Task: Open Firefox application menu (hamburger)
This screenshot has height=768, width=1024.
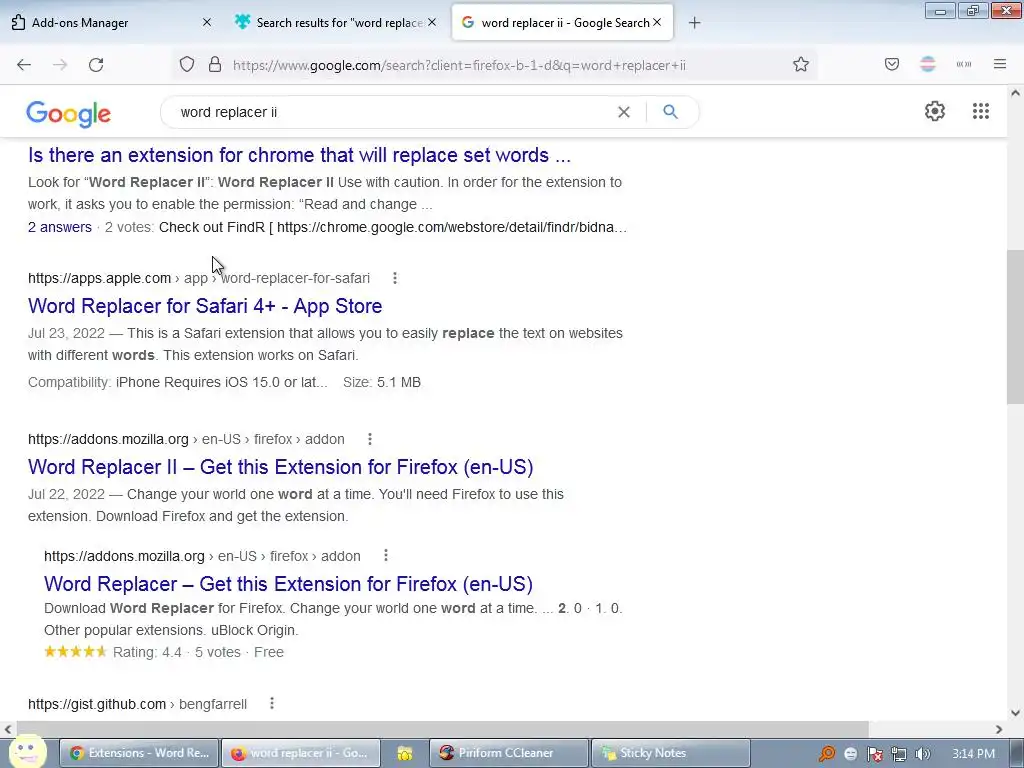Action: point(999,65)
